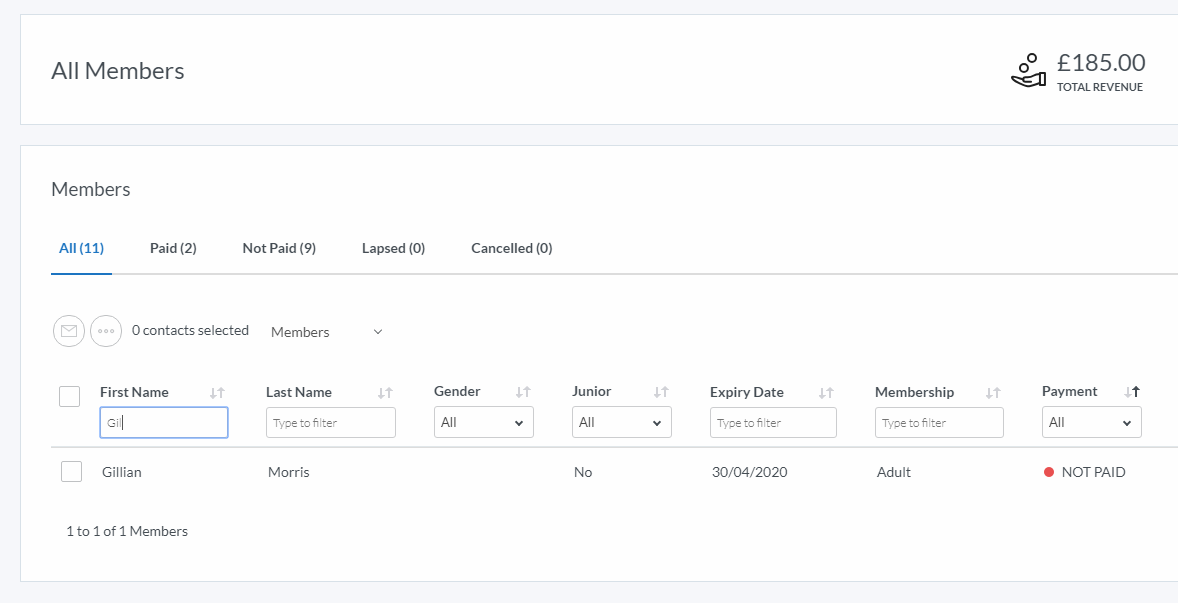Click the email envelope icon
Viewport: 1178px width, 603px height.
click(x=68, y=331)
